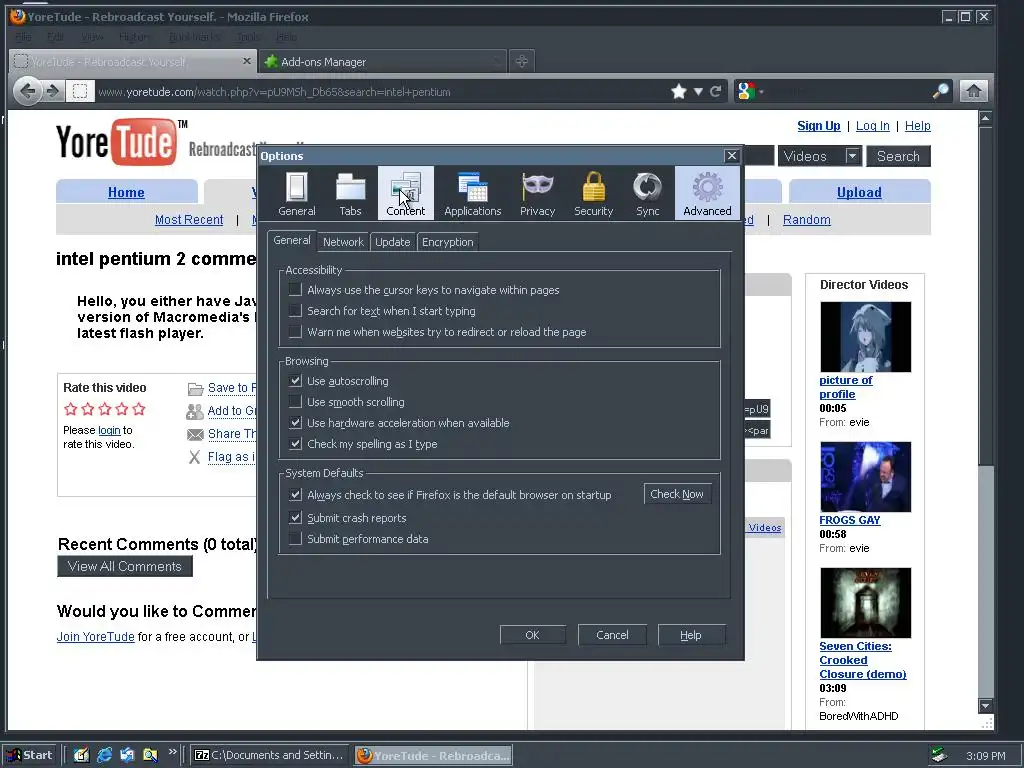Open the Sign Up link
The image size is (1024, 768).
pos(819,125)
